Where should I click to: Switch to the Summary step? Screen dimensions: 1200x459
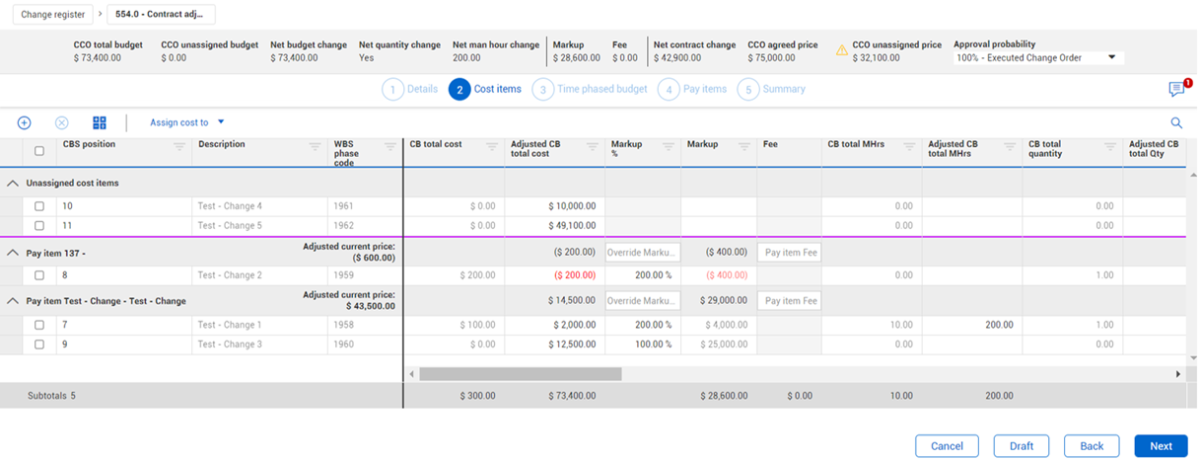coord(773,89)
